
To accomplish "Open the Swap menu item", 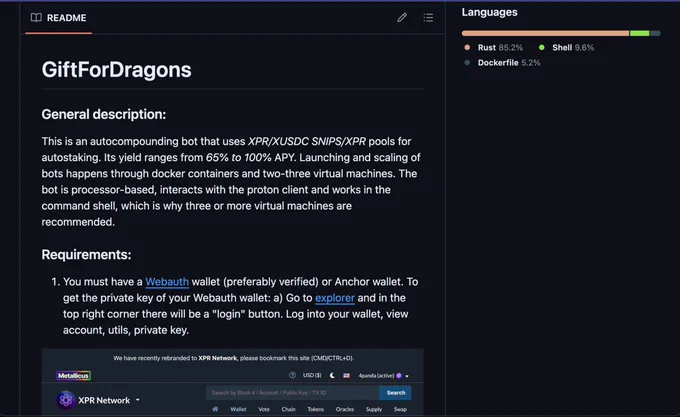I will (400, 409).
